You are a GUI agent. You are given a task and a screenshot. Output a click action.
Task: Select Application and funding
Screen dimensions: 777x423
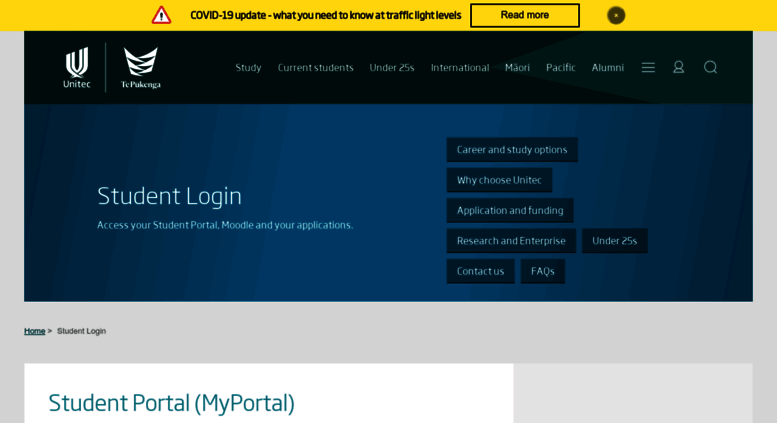(510, 211)
